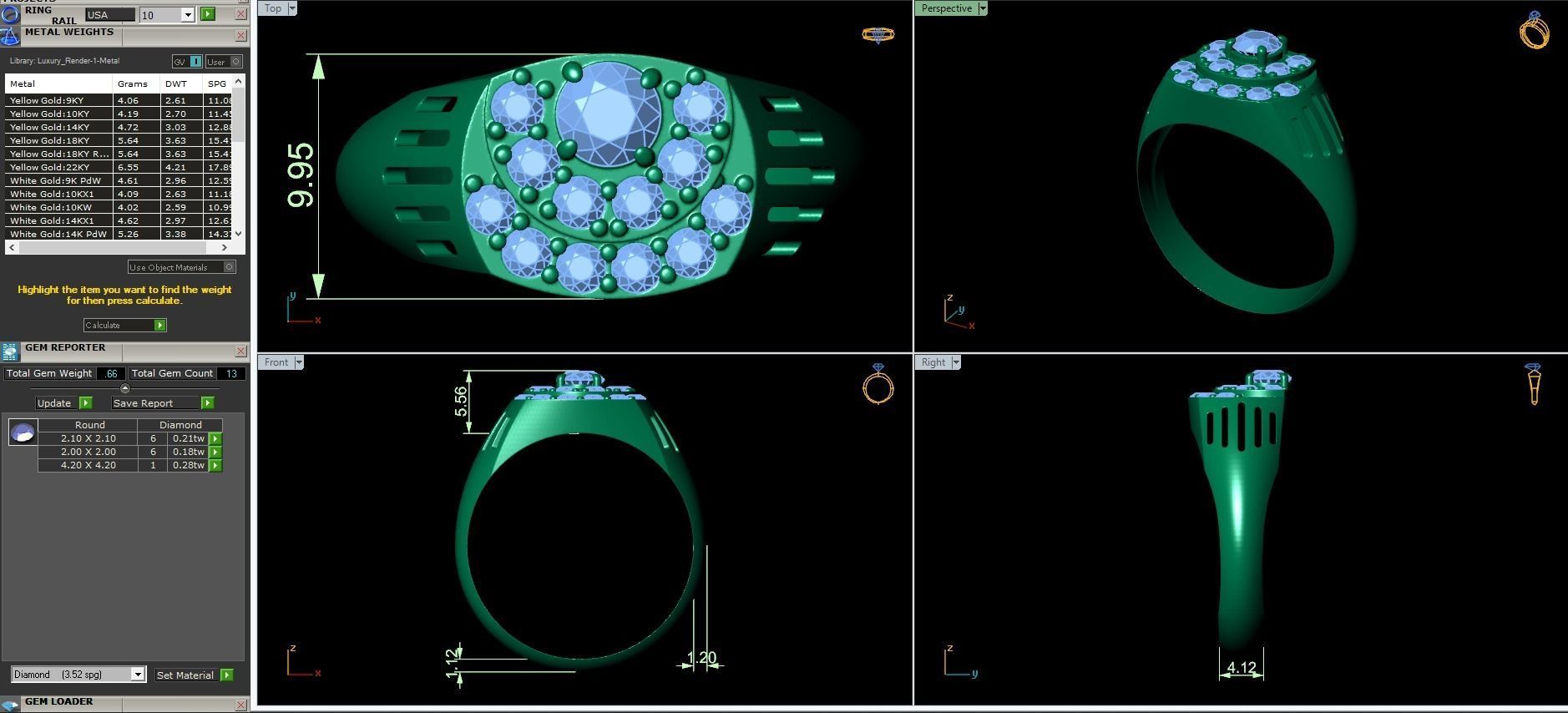Click the Gem Loader diamond icon
Screen dimensions: 1568x713
pos(10,705)
